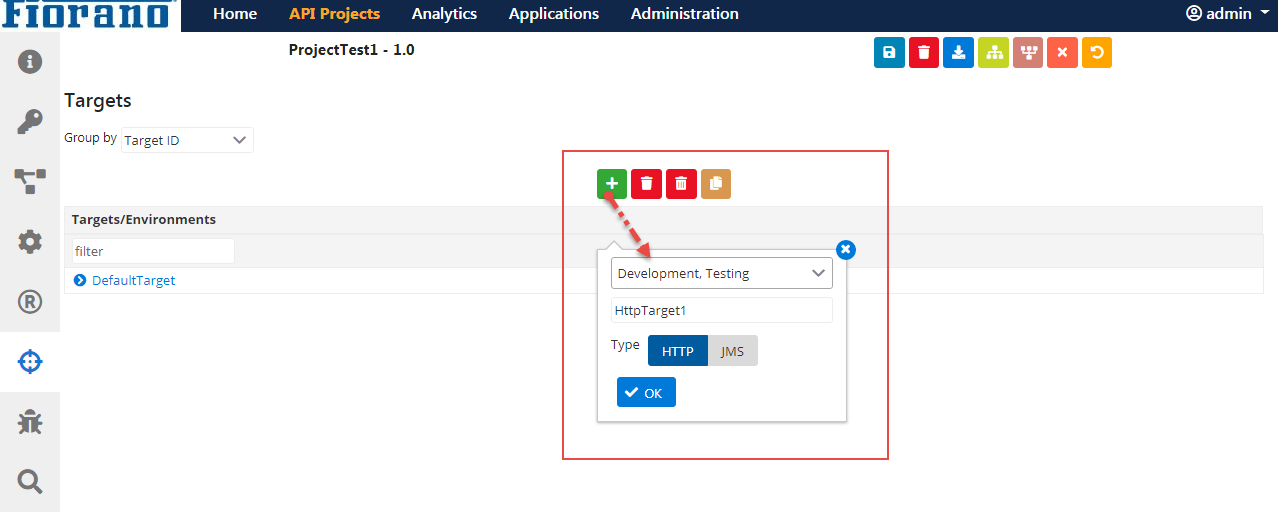This screenshot has height=512, width=1278.
Task: Go to the Analytics menu
Action: (444, 14)
